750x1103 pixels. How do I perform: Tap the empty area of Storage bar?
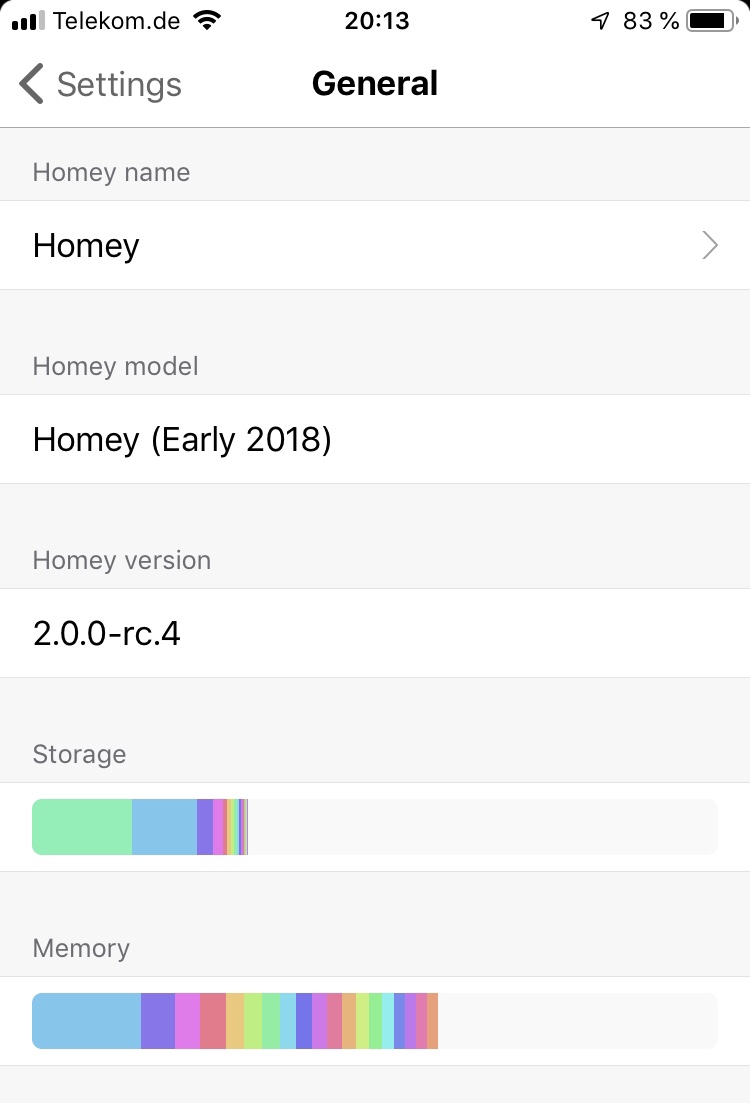coord(480,827)
